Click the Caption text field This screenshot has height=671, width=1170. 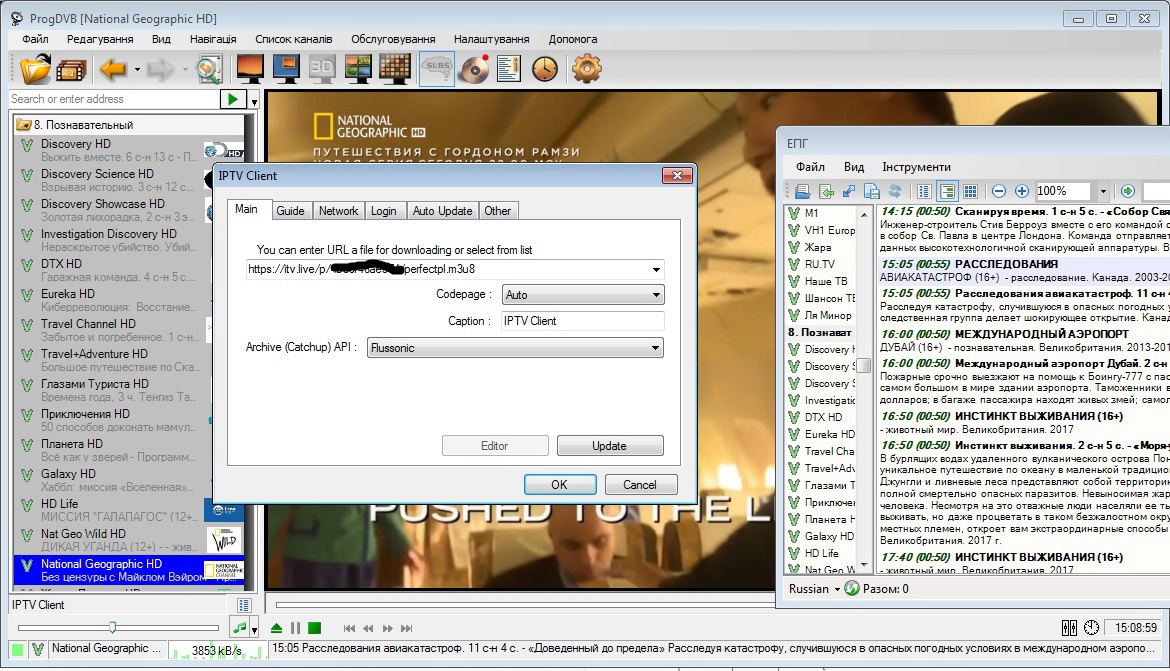coord(583,321)
